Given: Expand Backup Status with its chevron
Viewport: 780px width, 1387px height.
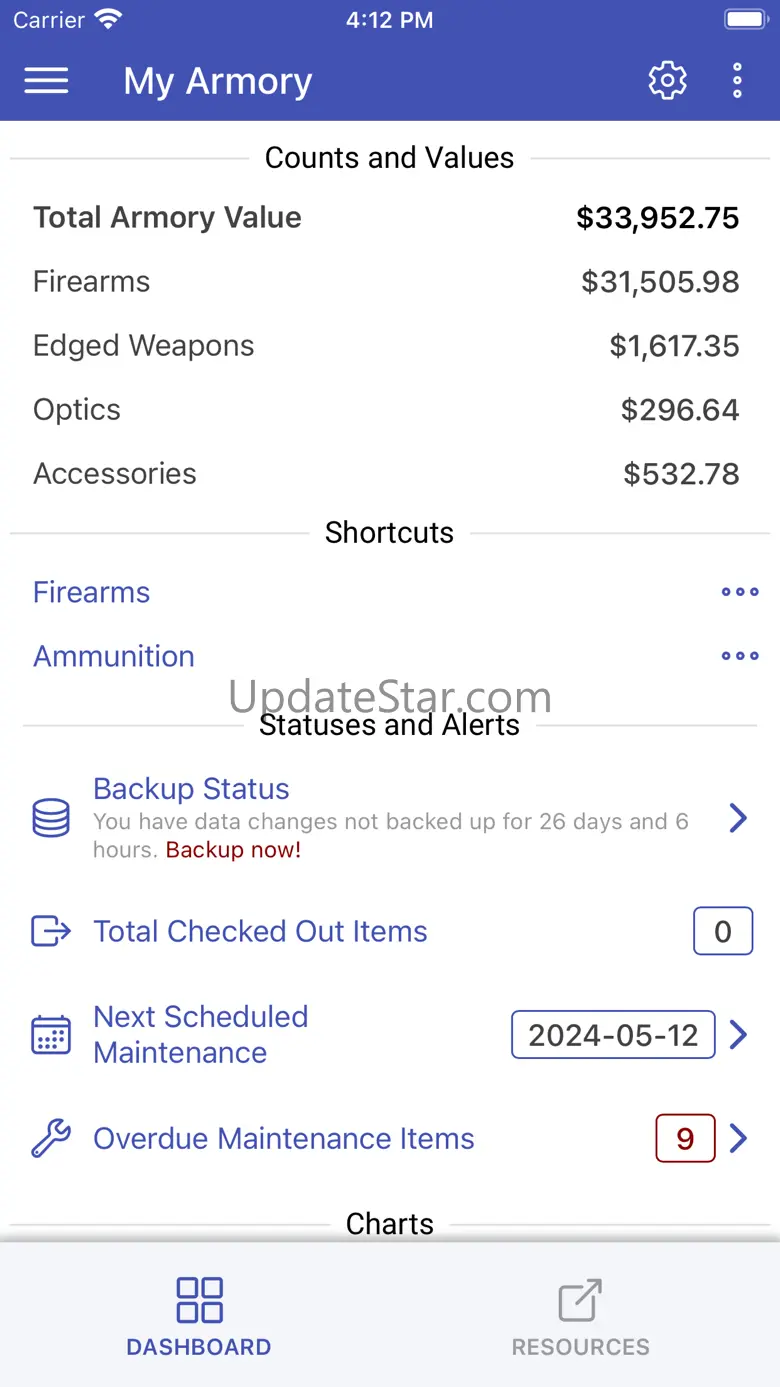Looking at the screenshot, I should coord(738,818).
